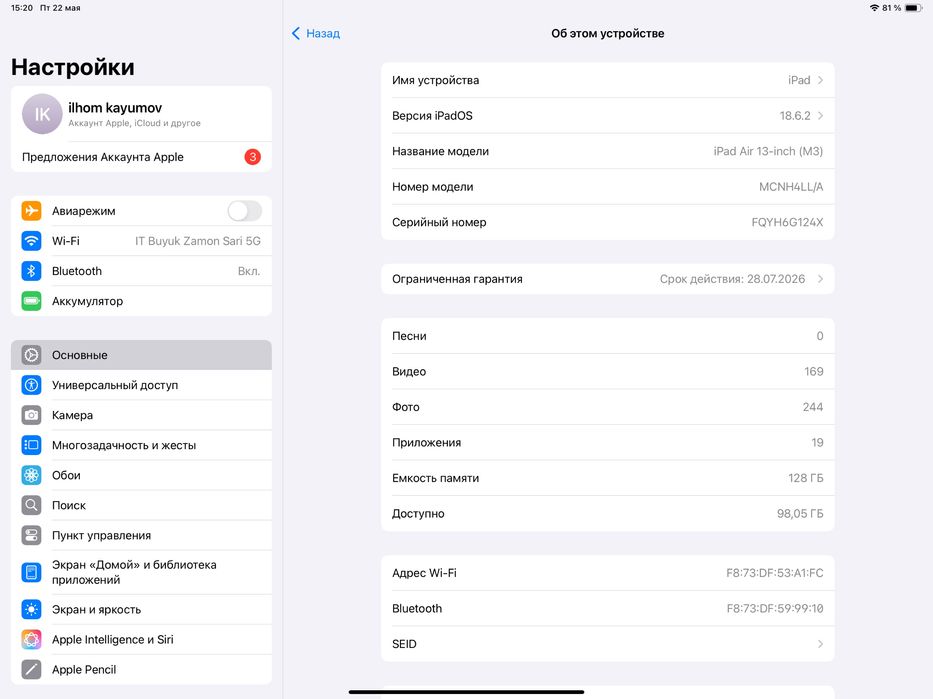Tap Емкость памяти 128 ГБ value
This screenshot has height=699, width=933.
pos(806,478)
